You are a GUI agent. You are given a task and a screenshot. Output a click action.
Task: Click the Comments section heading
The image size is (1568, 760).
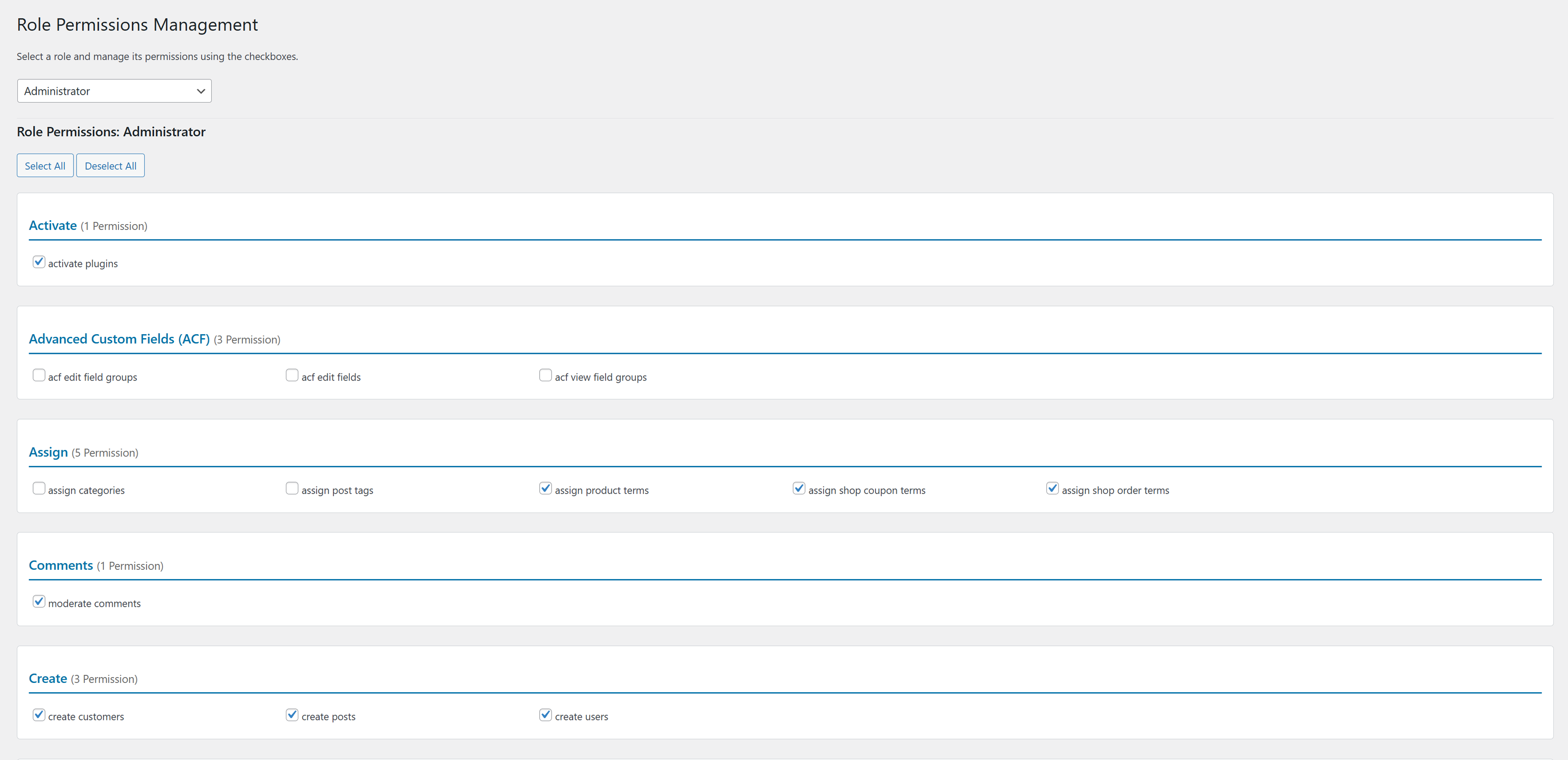click(60, 565)
